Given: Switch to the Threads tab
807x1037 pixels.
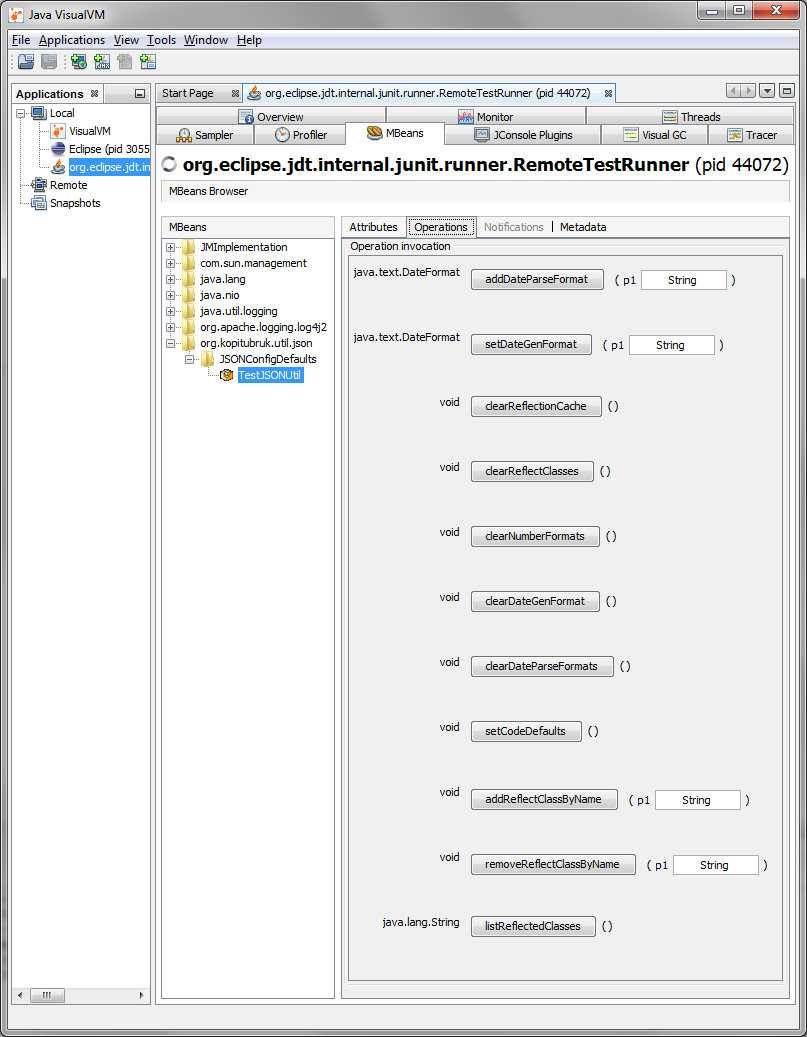Looking at the screenshot, I should [x=691, y=116].
